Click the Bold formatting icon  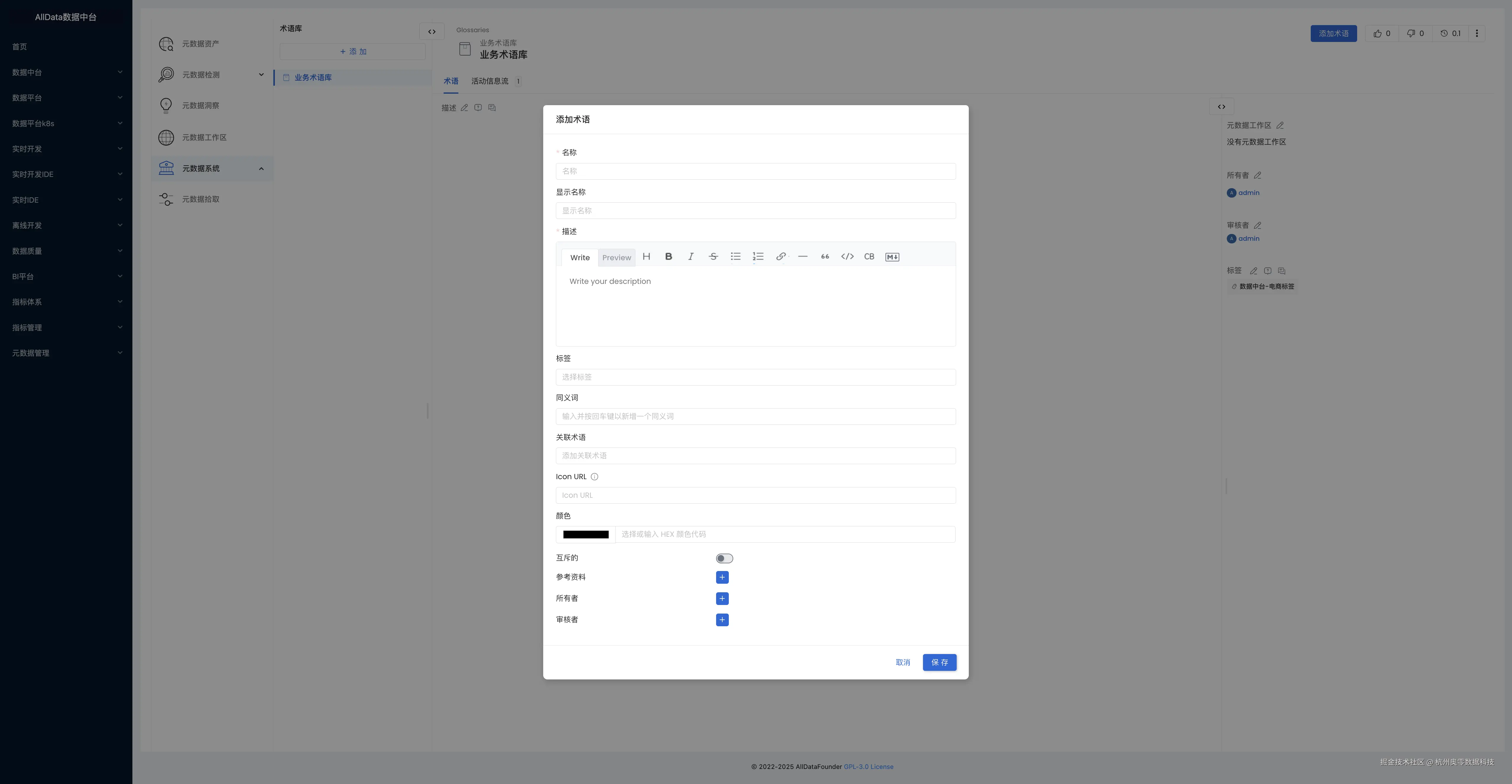[x=668, y=256]
